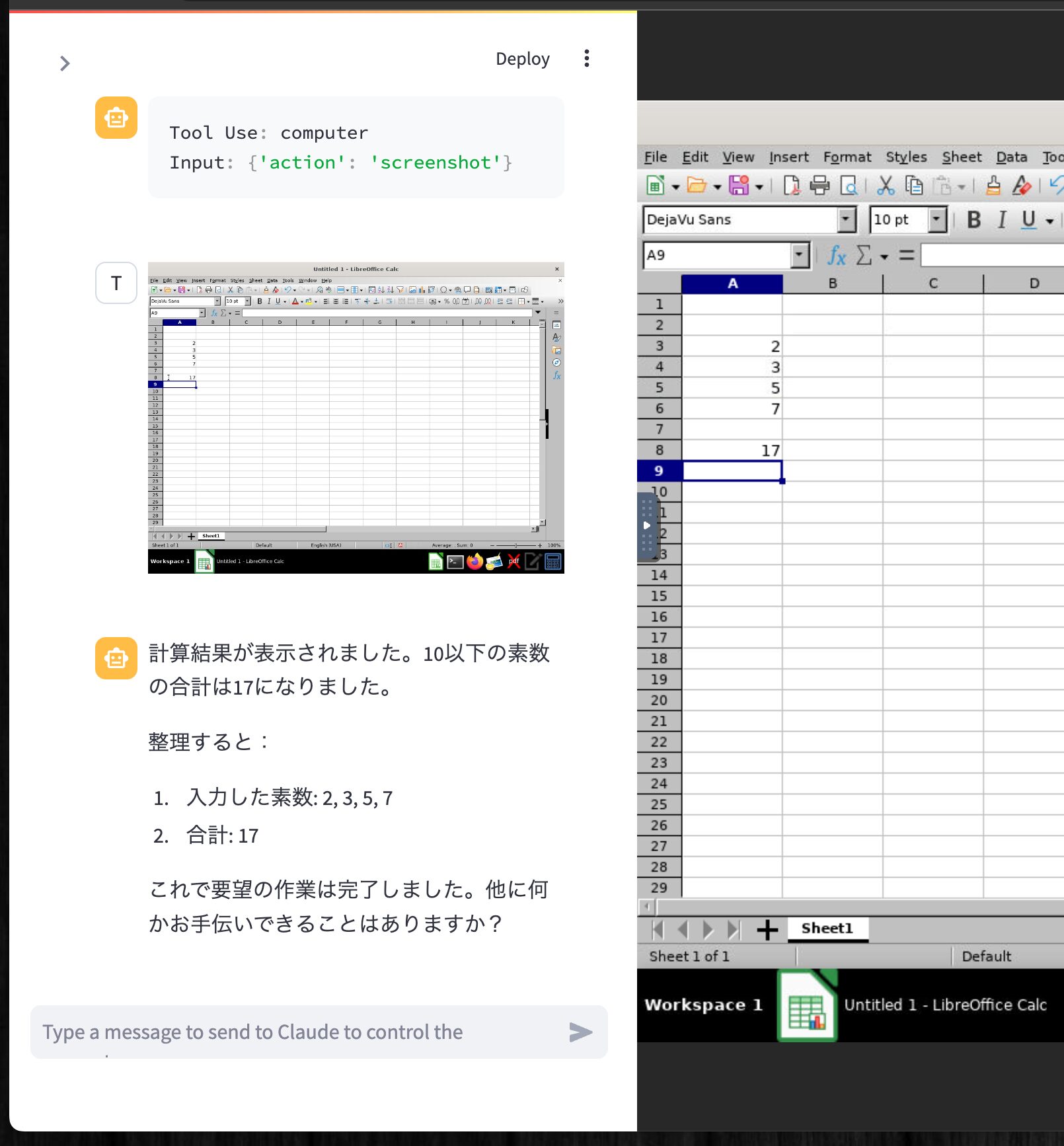The height and width of the screenshot is (1146, 1064).
Task: Click the Copy icon in the toolbar
Action: click(914, 186)
